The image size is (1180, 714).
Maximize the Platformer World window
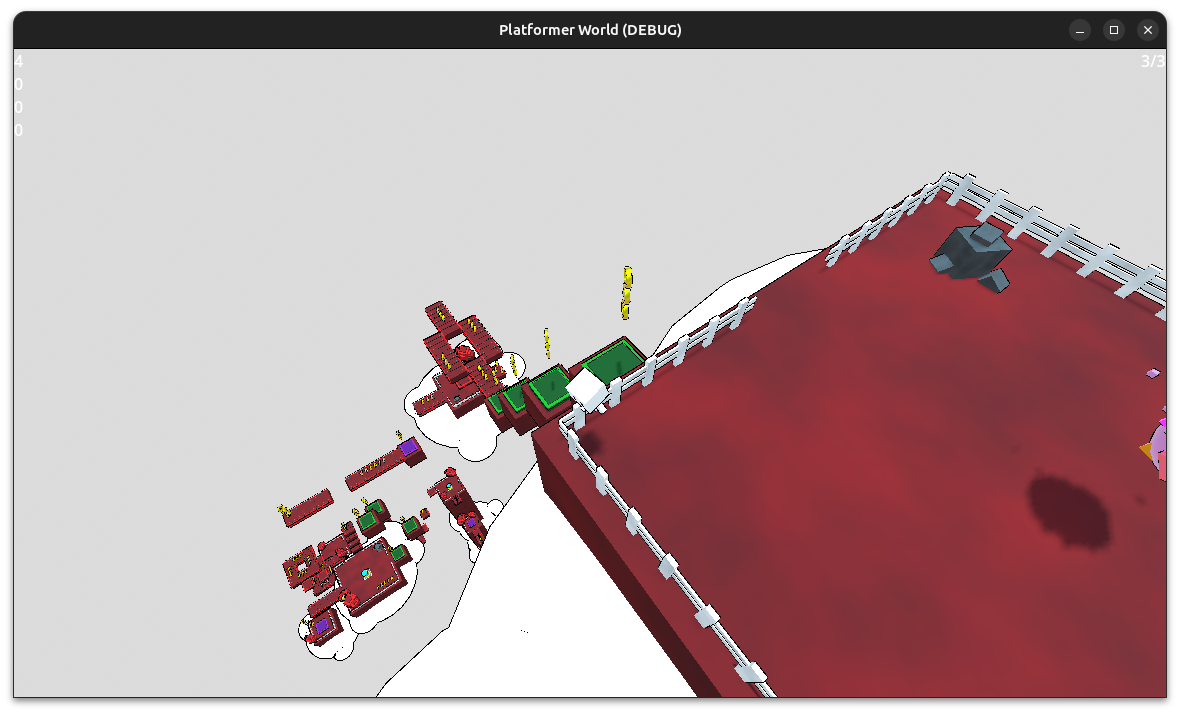[x=1114, y=30]
